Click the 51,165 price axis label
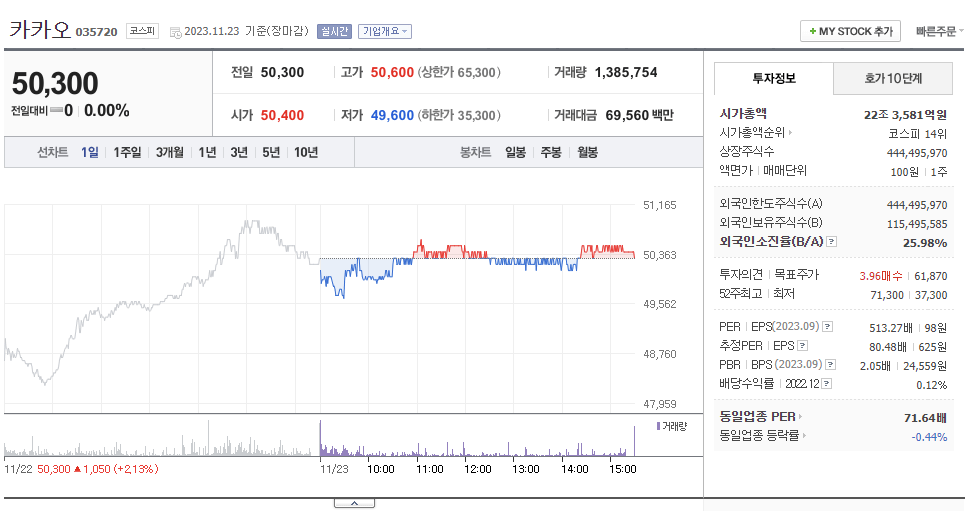 (x=659, y=205)
